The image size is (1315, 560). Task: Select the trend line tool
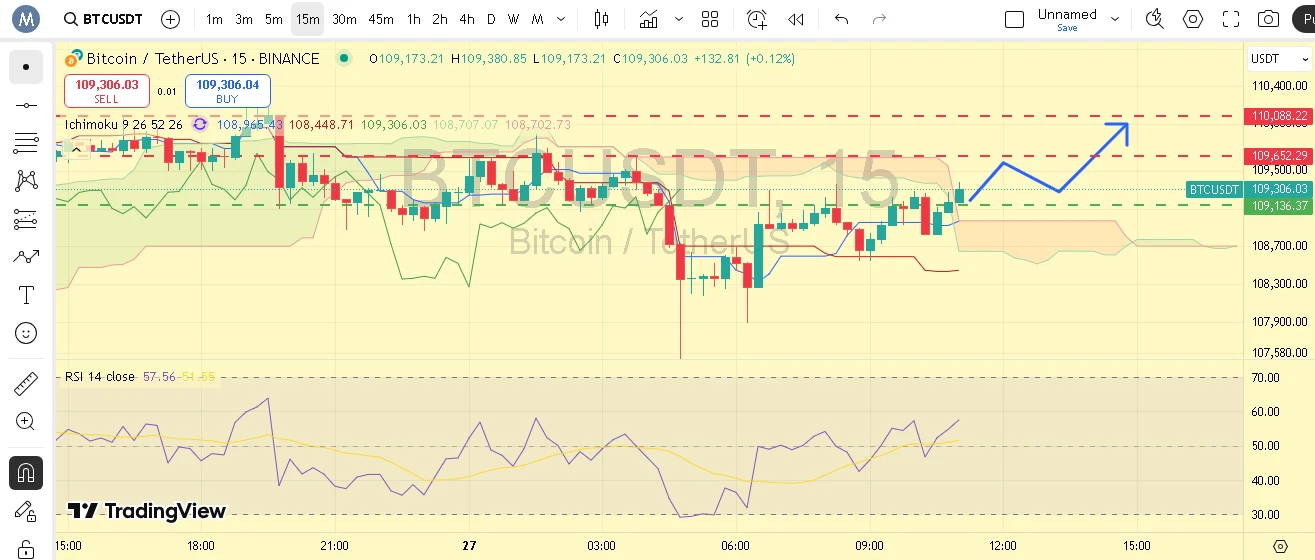26,105
